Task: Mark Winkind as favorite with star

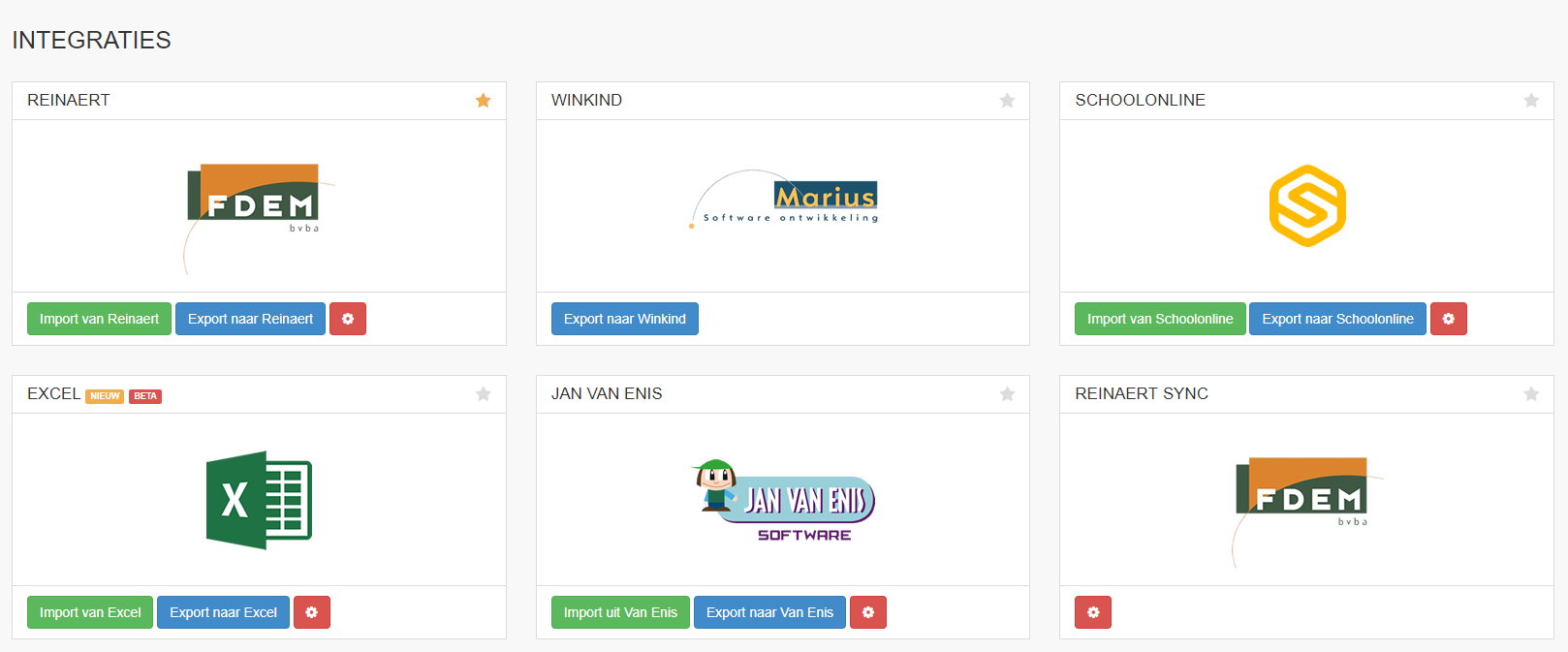Action: pyautogui.click(x=1008, y=101)
